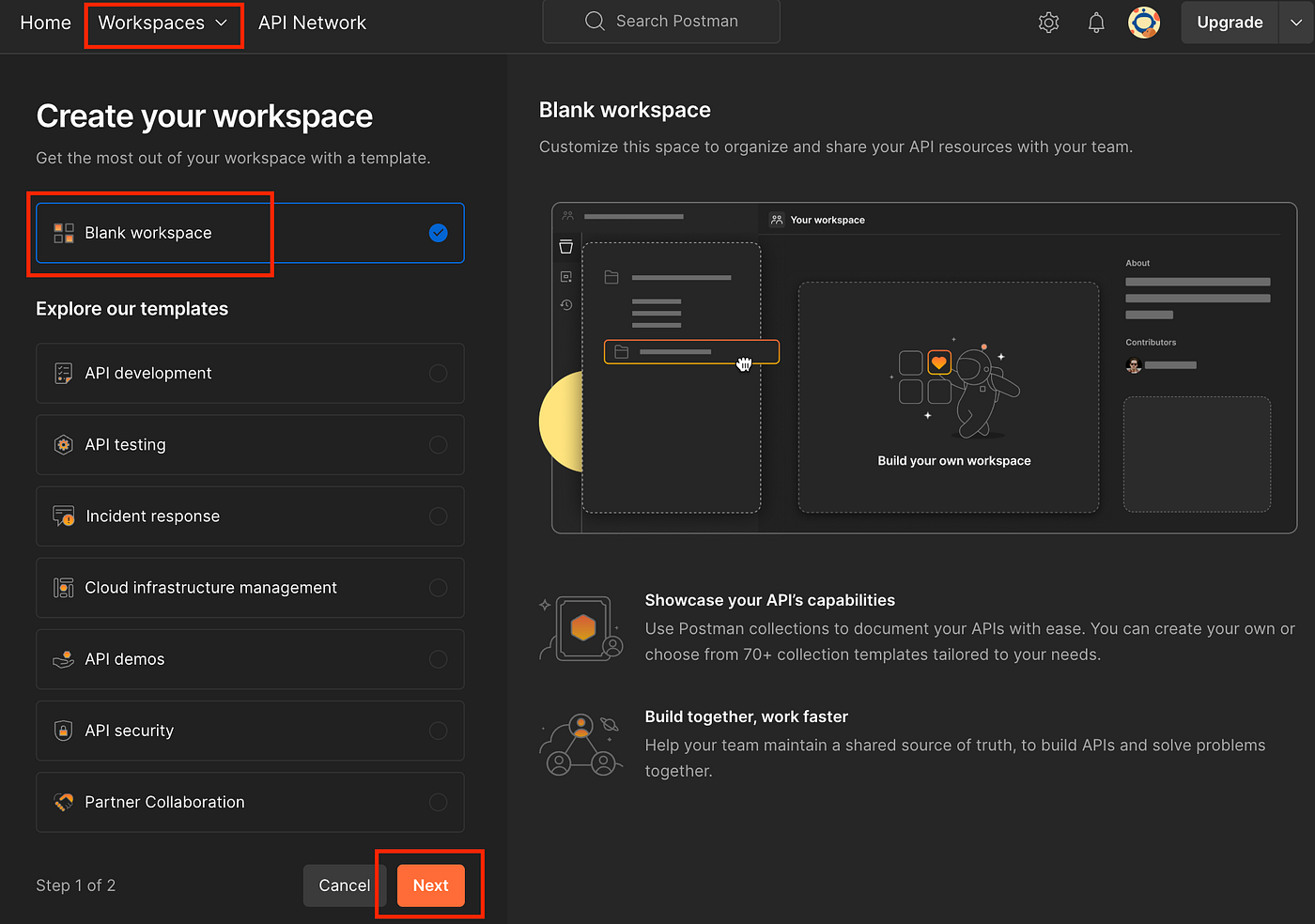Expand the Workspaces dropdown
Image resolution: width=1315 pixels, height=924 pixels.
163,23
